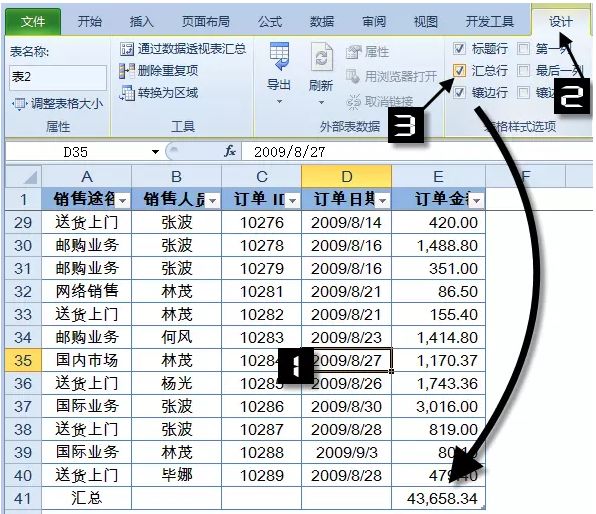596x514 pixels.
Task: Select column B header
Action: (x=176, y=177)
